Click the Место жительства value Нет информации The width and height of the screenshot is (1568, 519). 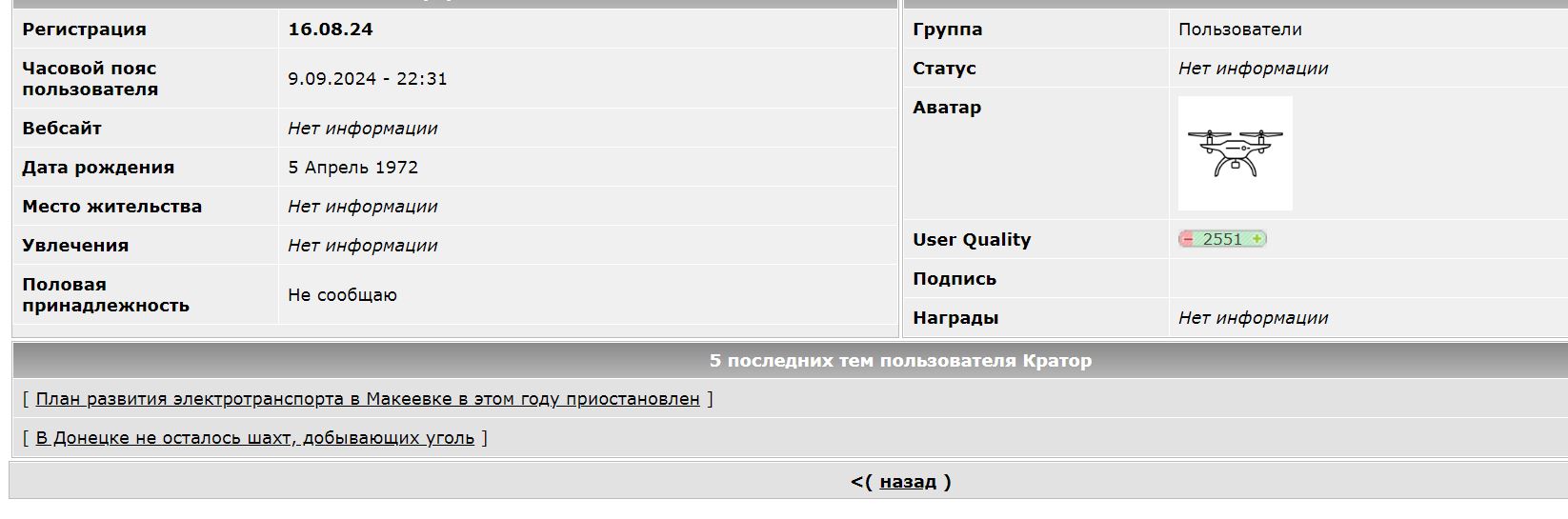point(363,207)
